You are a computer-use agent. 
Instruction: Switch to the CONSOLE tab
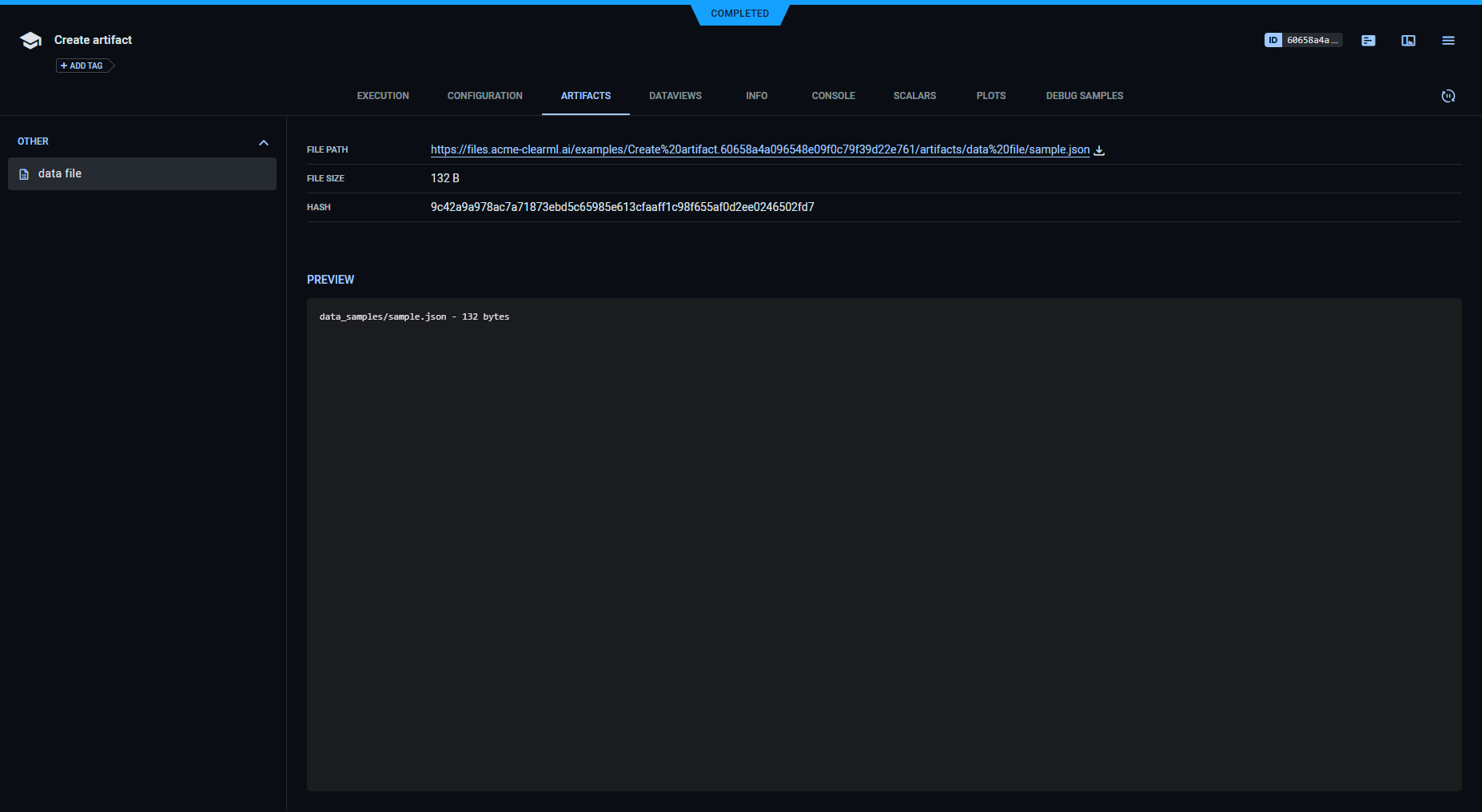tap(833, 96)
